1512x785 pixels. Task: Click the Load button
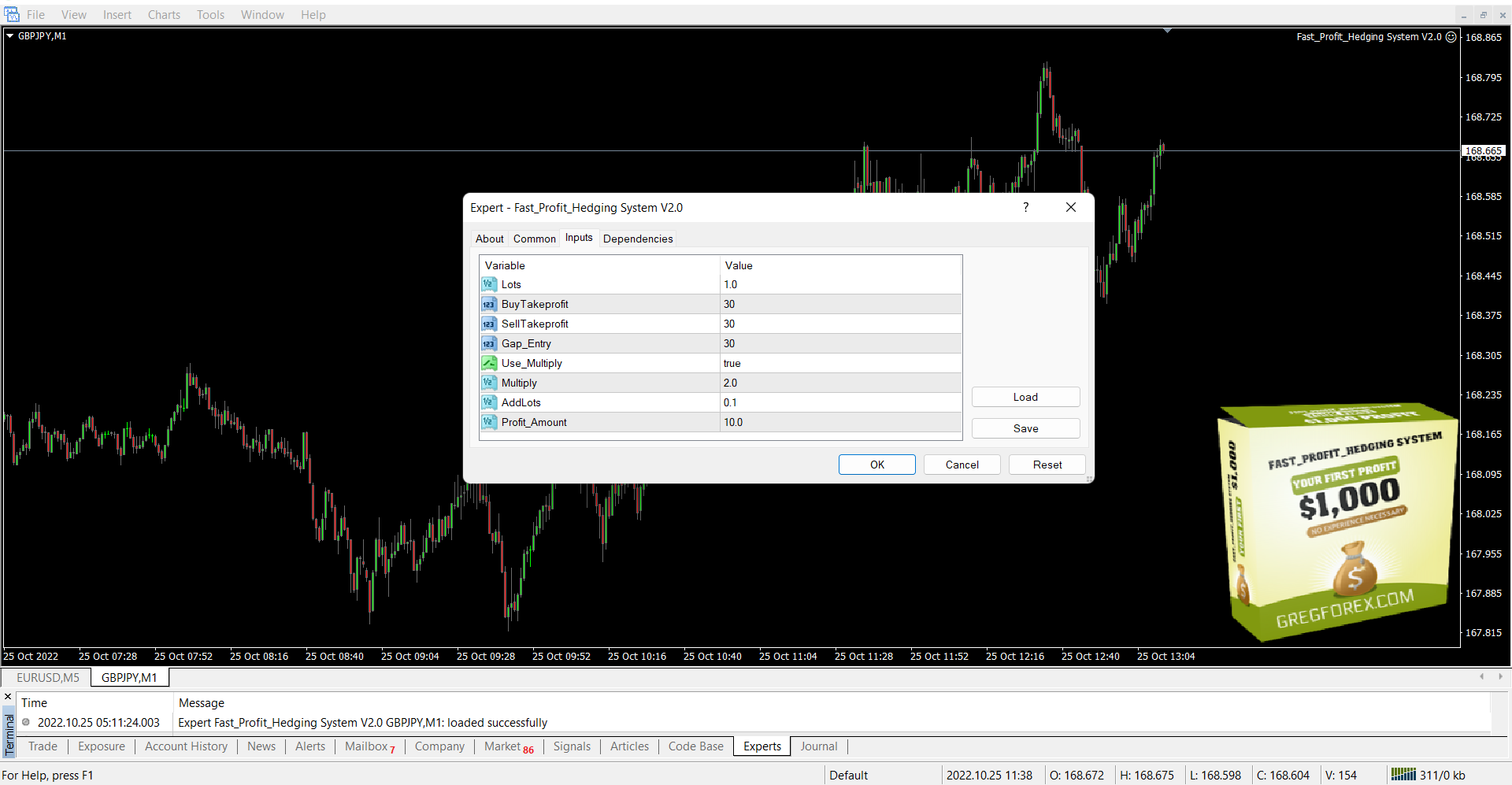(1025, 397)
